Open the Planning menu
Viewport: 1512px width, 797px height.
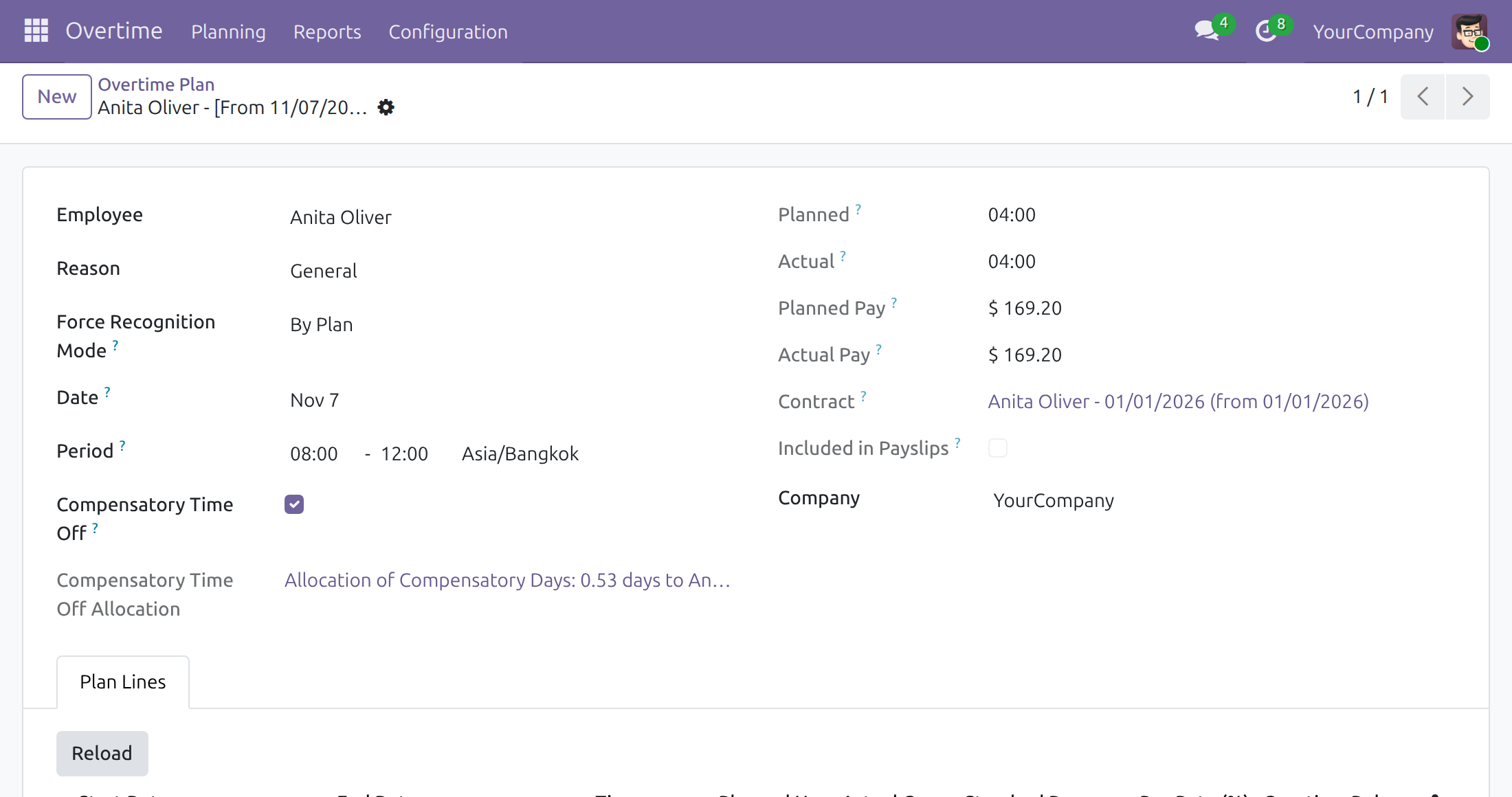[228, 32]
